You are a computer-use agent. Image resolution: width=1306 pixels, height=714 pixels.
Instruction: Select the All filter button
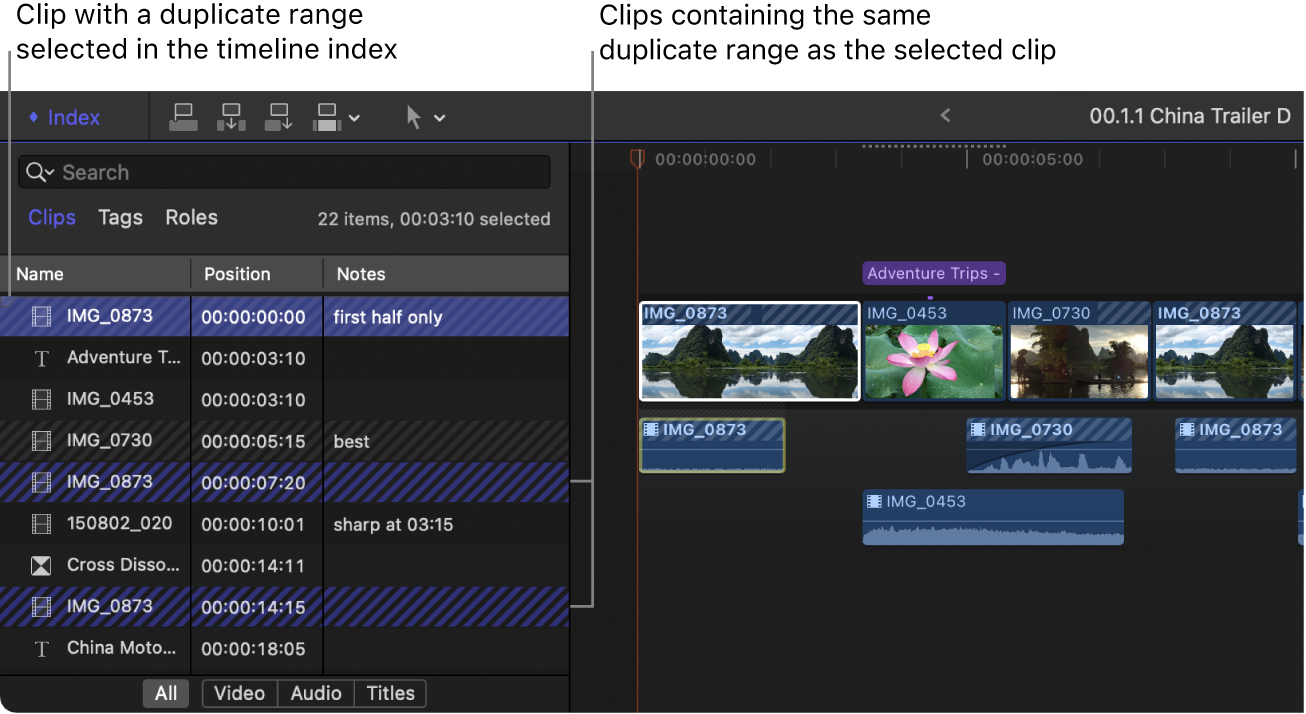[165, 693]
